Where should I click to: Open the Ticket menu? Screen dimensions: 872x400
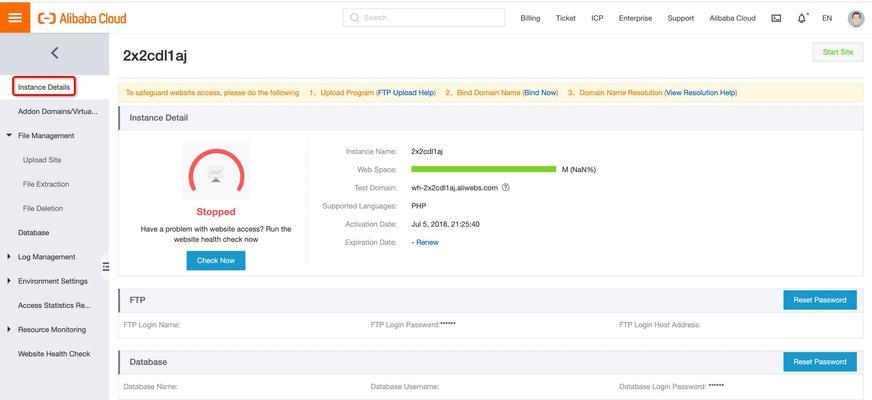(x=566, y=18)
